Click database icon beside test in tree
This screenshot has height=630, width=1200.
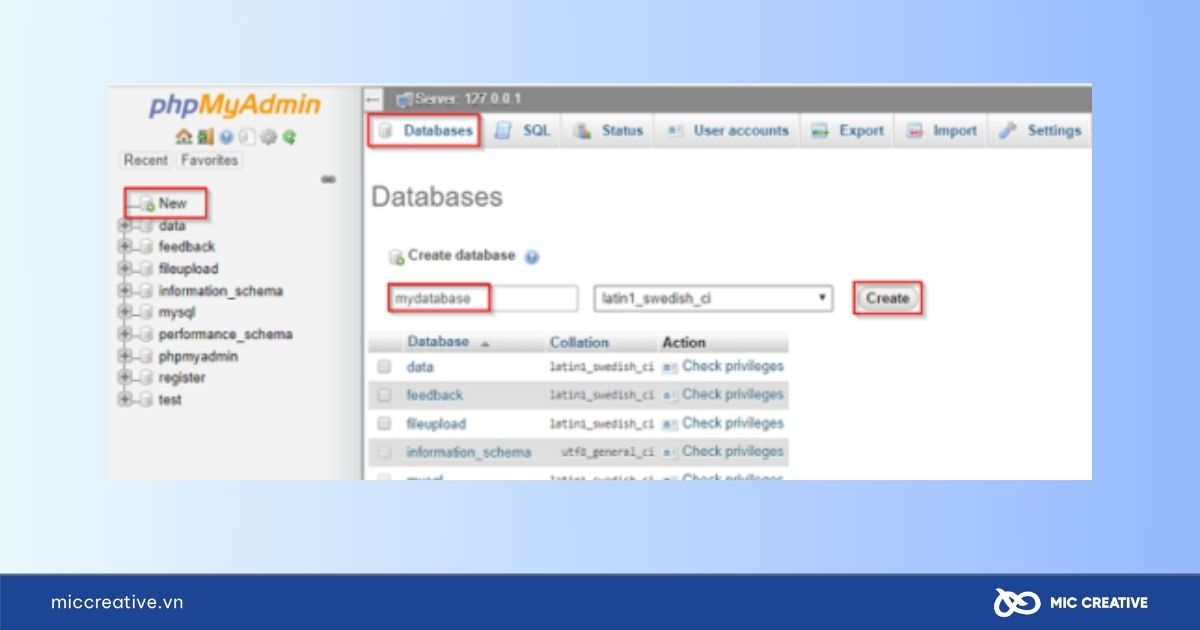click(146, 400)
